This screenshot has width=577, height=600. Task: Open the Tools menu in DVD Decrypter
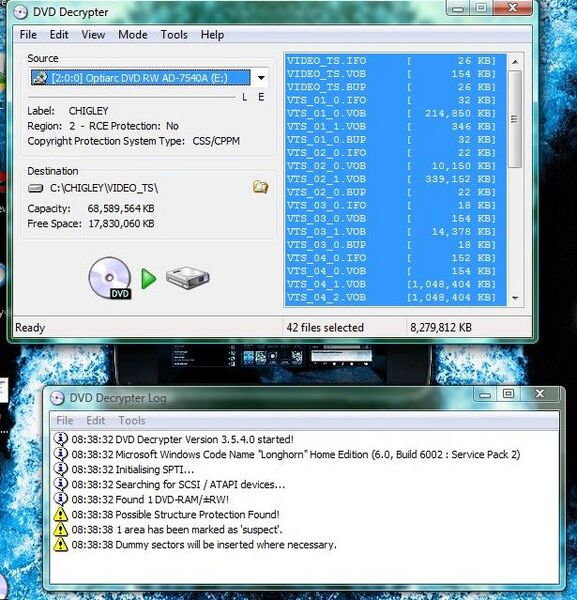tap(174, 35)
